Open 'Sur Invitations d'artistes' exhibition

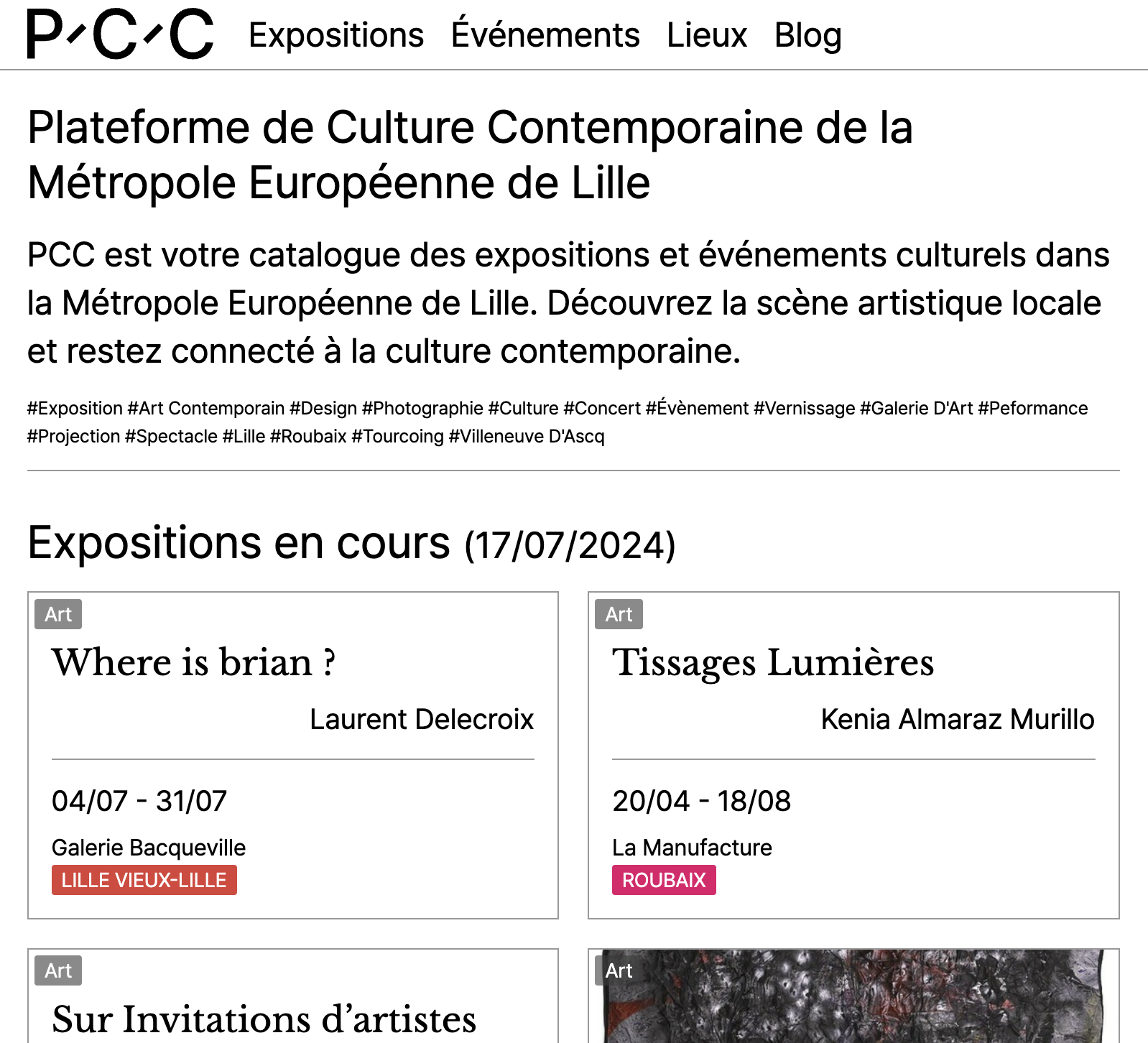tap(264, 1019)
